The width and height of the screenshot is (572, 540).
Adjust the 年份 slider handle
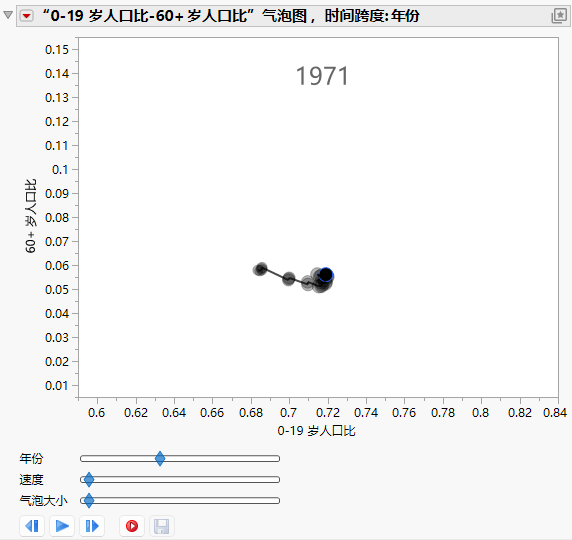(160, 459)
